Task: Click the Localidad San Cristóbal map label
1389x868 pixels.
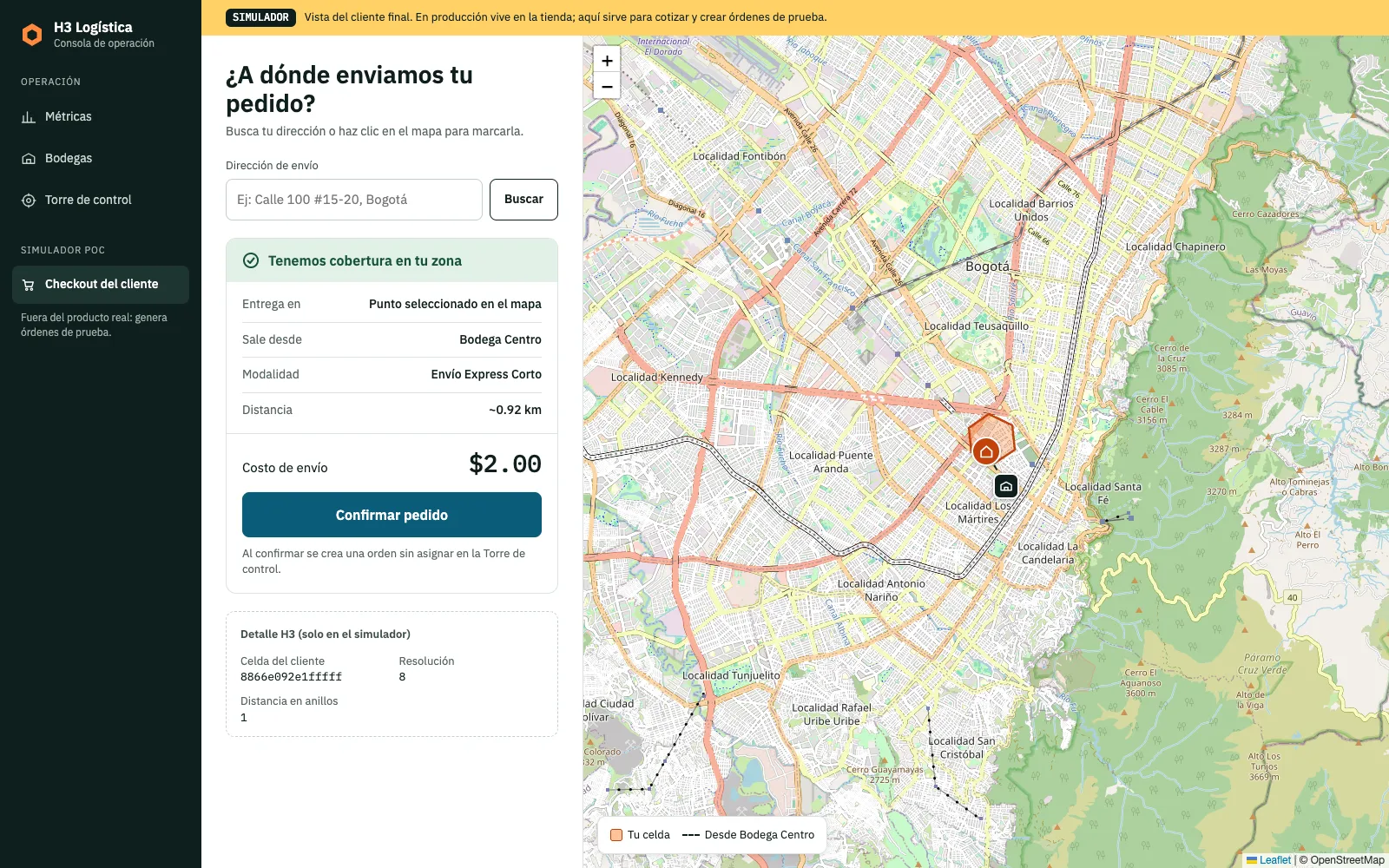Action: point(962,747)
